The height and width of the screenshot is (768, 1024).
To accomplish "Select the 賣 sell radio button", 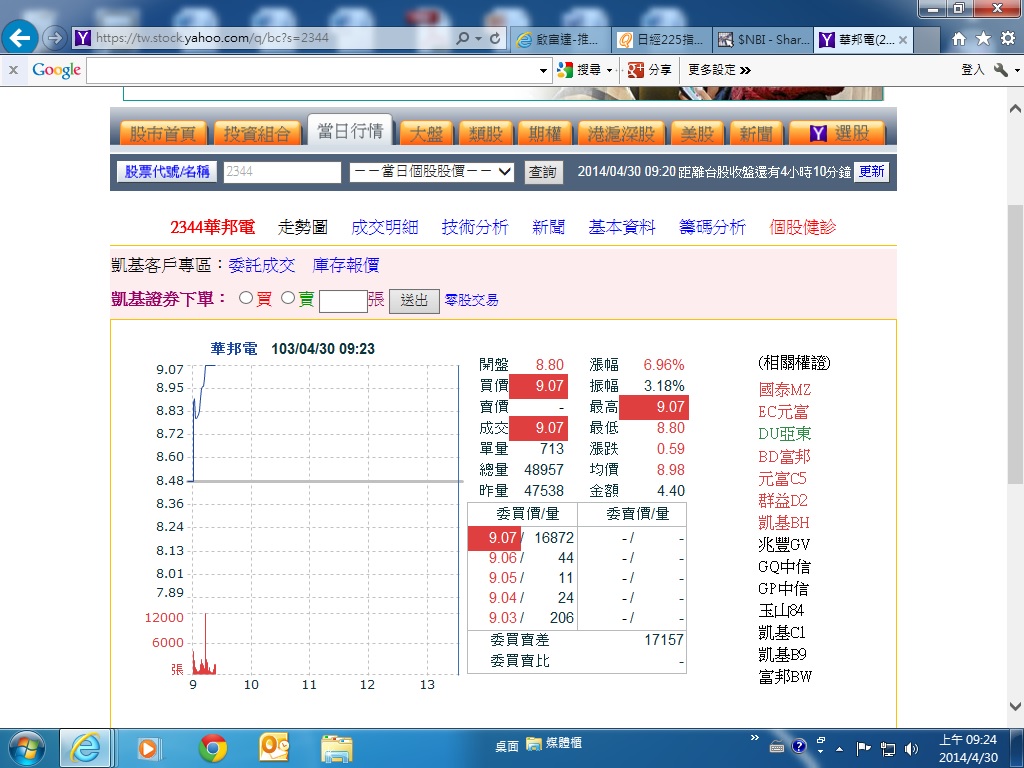I will (x=288, y=298).
